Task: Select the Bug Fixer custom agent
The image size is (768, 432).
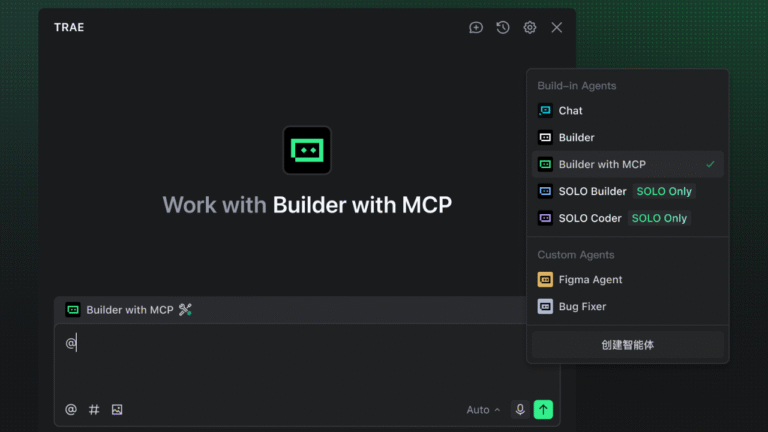Action: (x=627, y=307)
